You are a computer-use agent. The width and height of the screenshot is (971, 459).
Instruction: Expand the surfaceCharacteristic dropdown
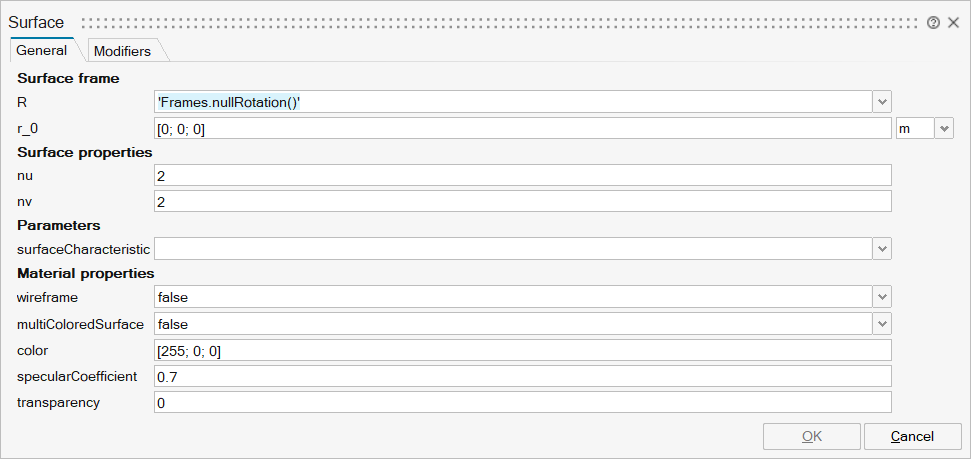(x=882, y=248)
